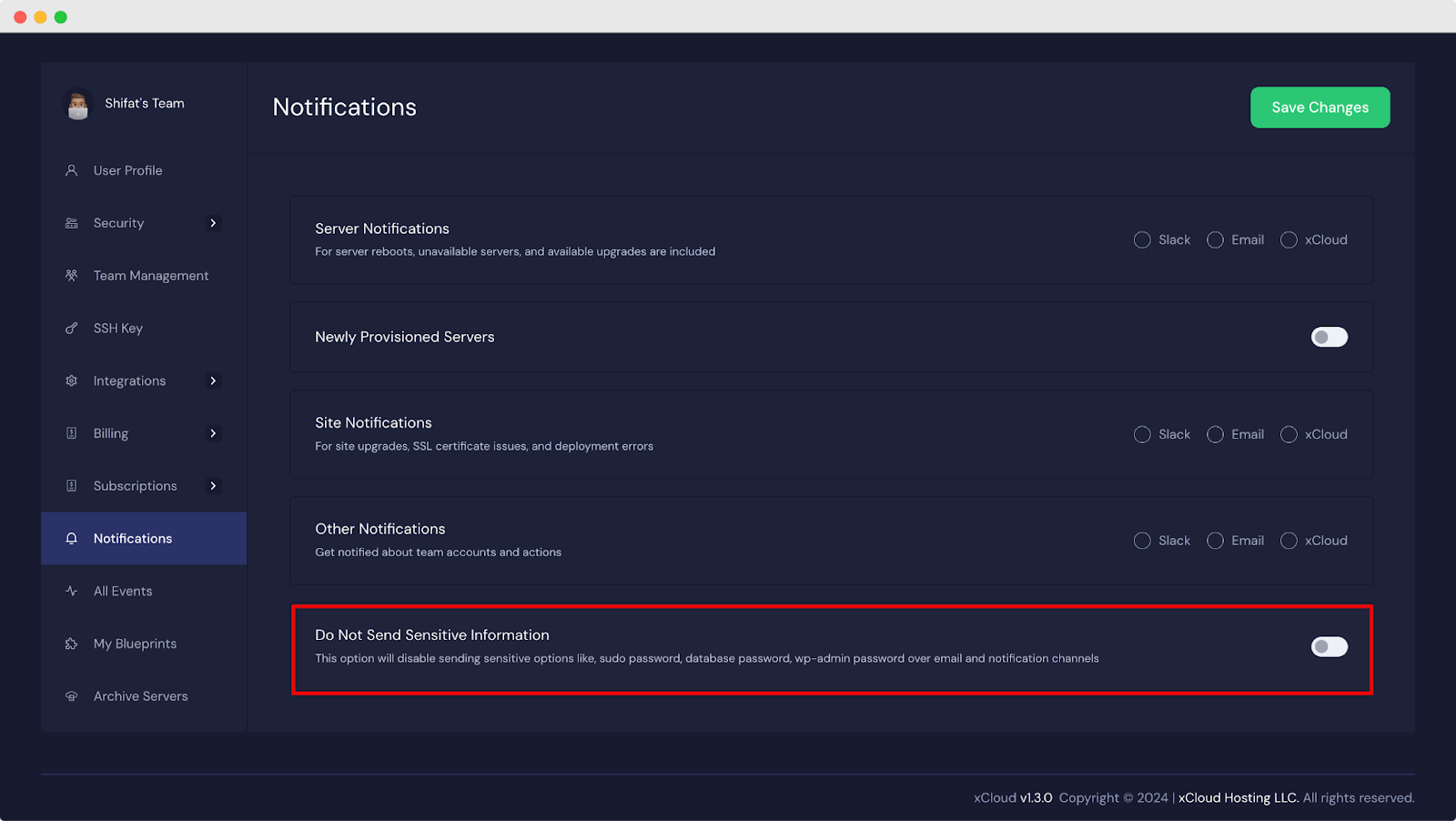Select the SSH Key icon
The image size is (1456, 821).
(x=71, y=328)
